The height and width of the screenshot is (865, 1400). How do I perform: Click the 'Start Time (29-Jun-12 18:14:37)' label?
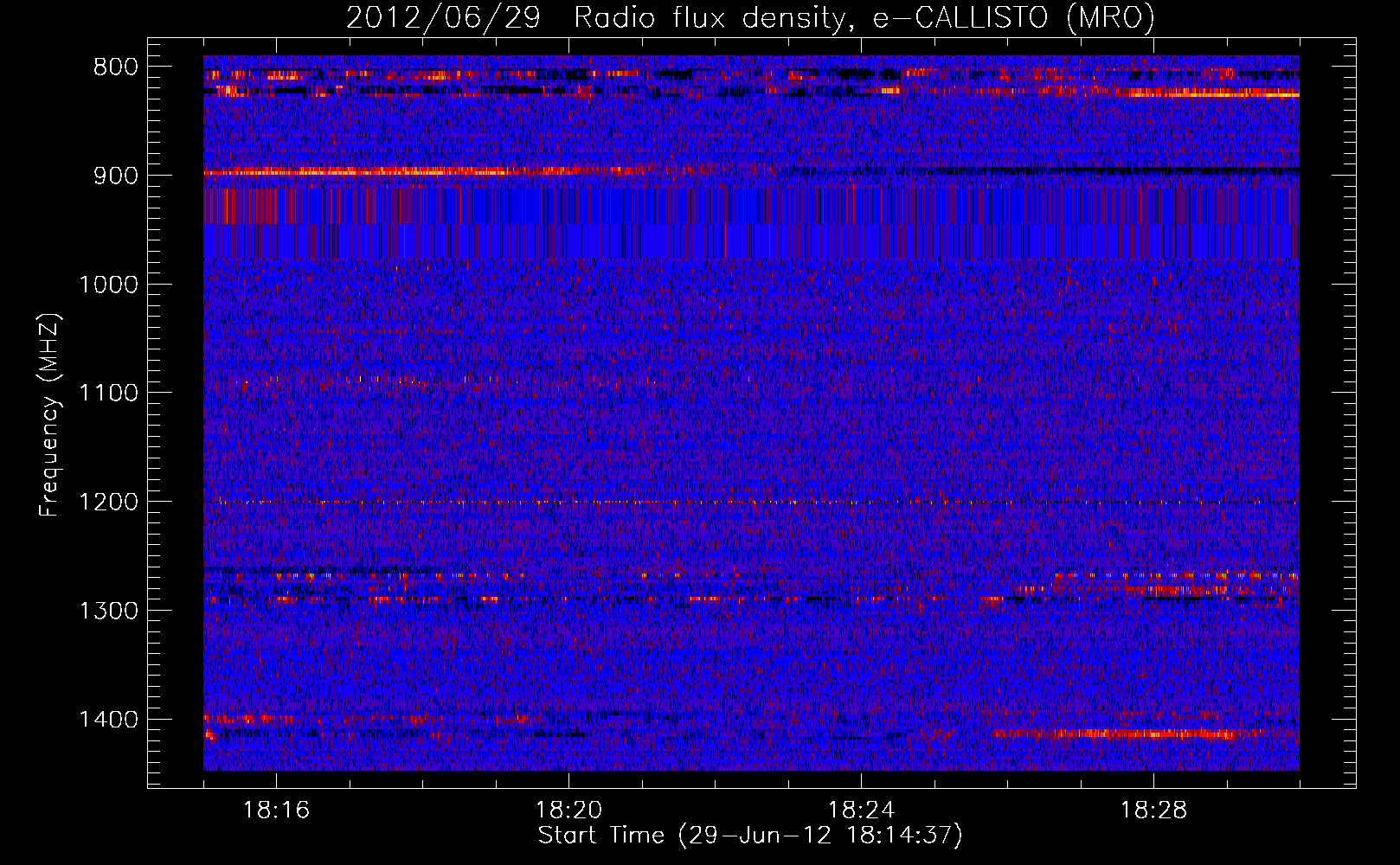(x=750, y=836)
